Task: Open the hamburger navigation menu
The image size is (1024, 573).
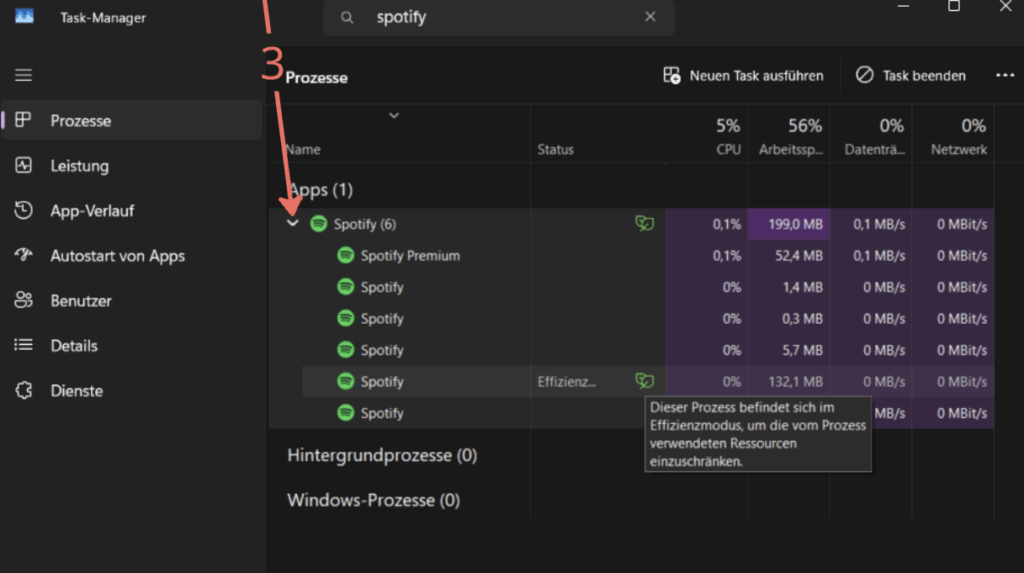Action: point(24,75)
